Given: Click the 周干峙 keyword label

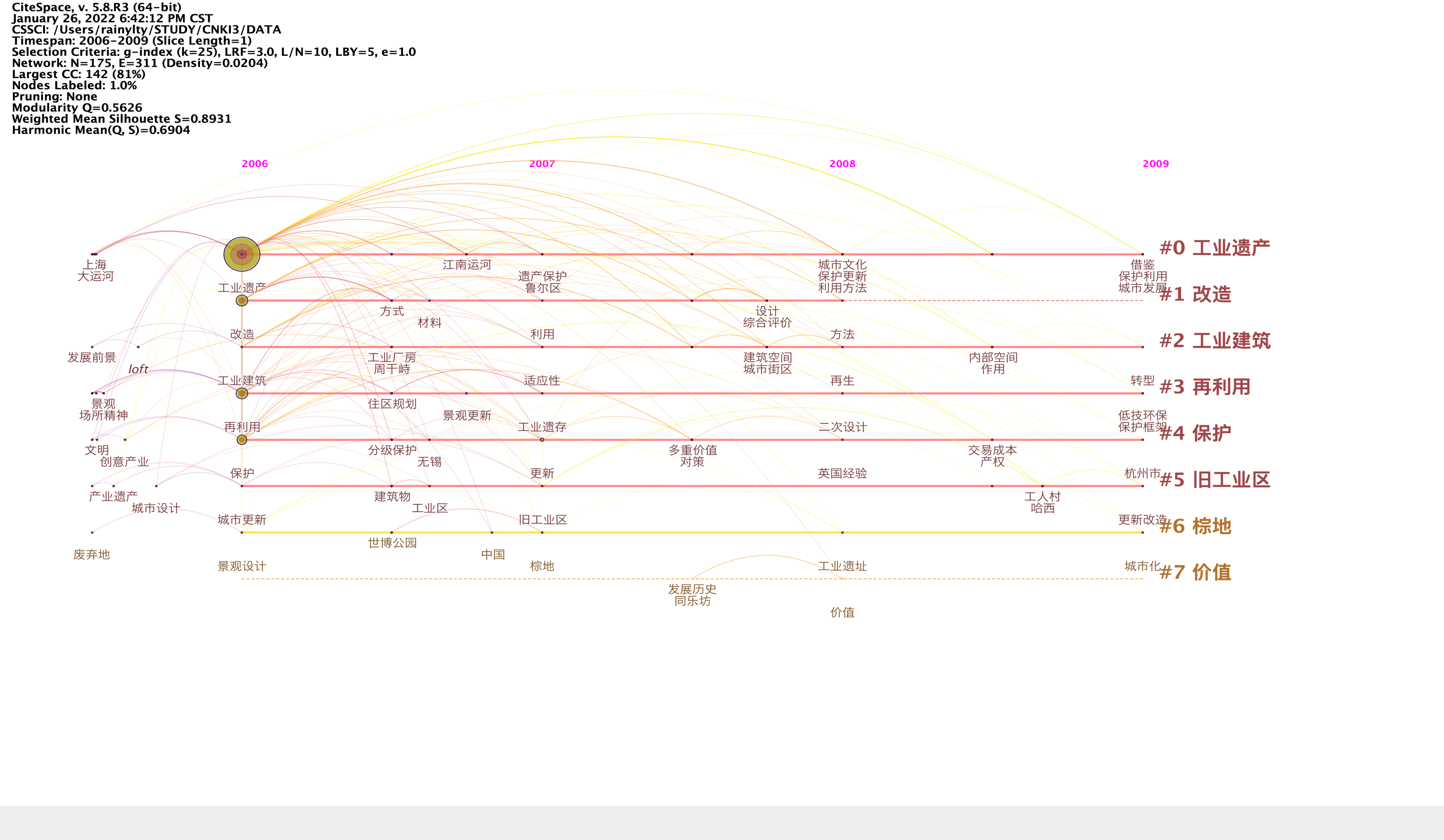Looking at the screenshot, I should (392, 369).
